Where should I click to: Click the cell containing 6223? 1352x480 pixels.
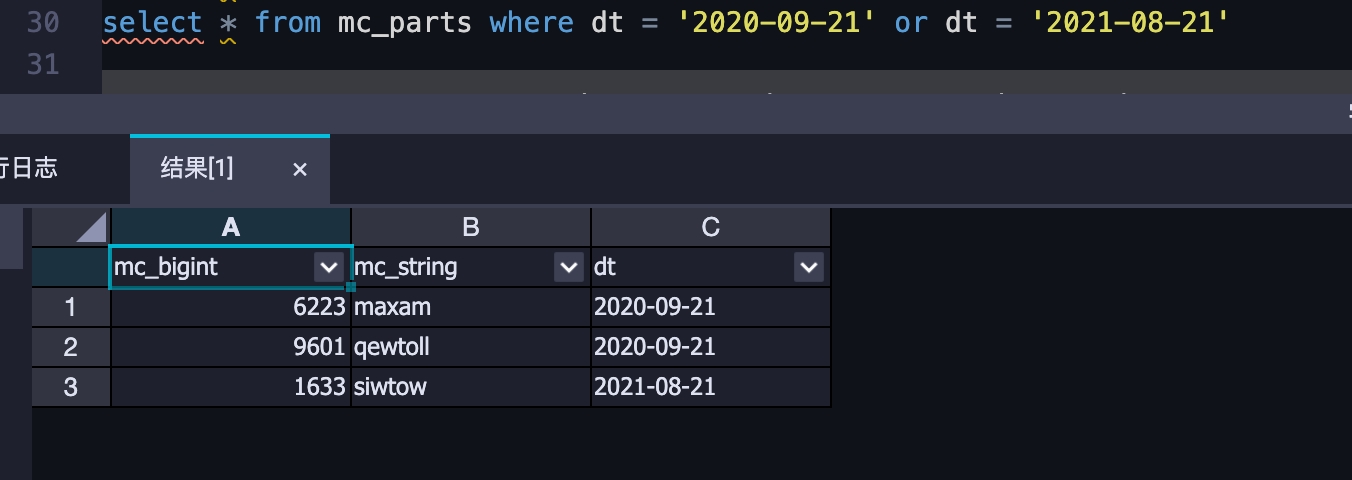(231, 307)
